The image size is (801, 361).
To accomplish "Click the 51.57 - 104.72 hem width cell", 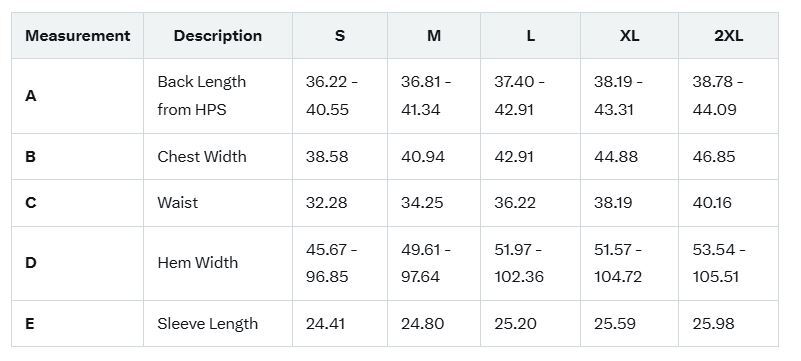I will [x=619, y=263].
